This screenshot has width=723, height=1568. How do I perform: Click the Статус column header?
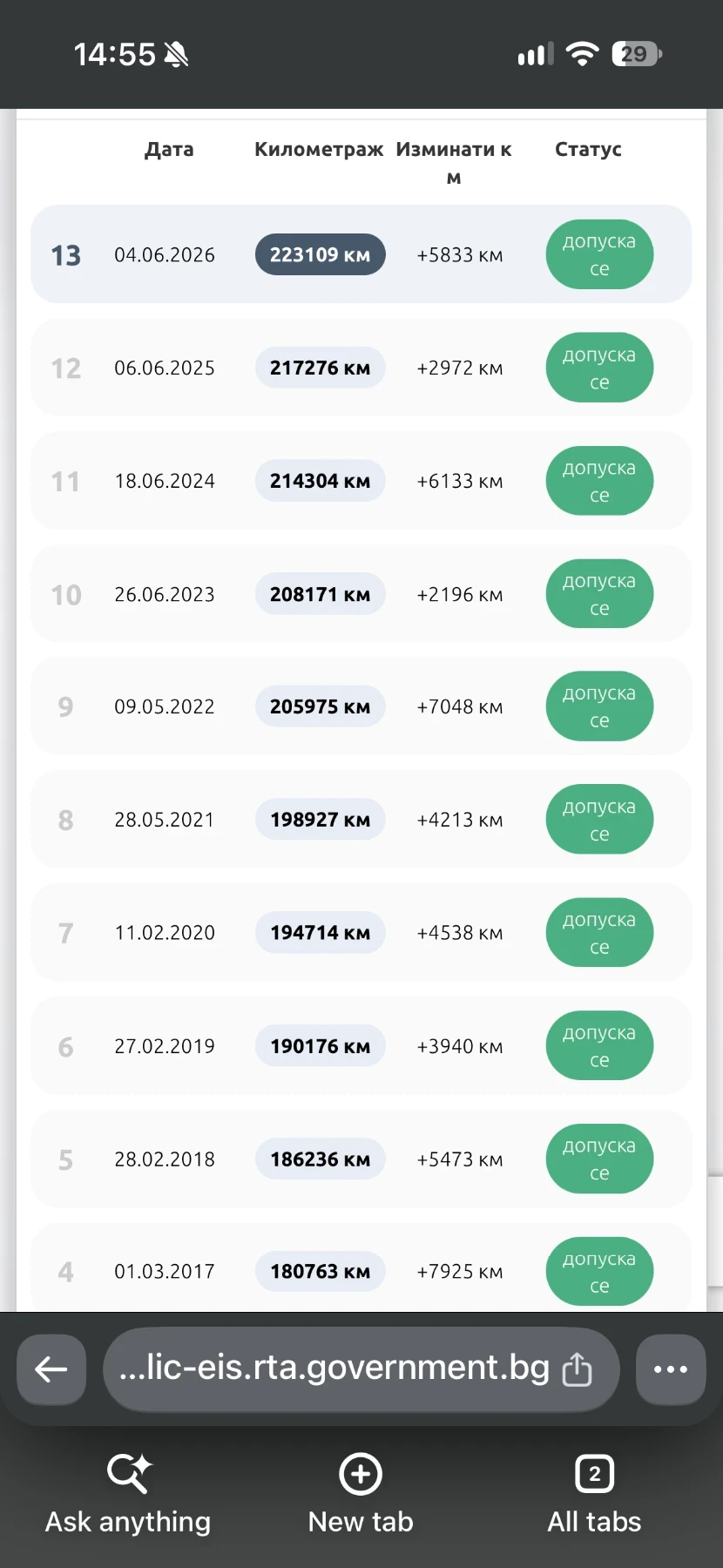click(x=588, y=149)
